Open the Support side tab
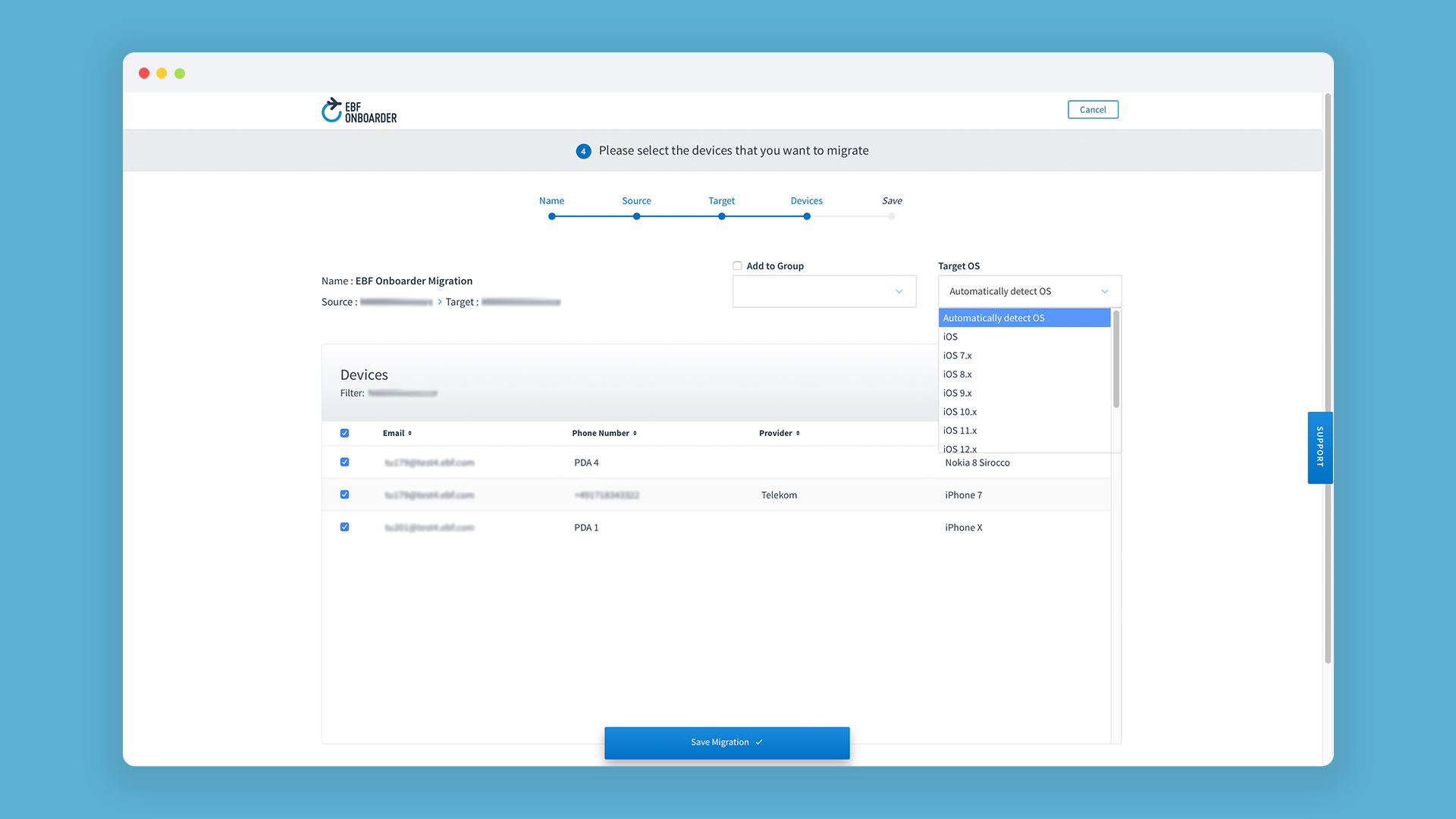Viewport: 1456px width, 819px height. (1320, 447)
